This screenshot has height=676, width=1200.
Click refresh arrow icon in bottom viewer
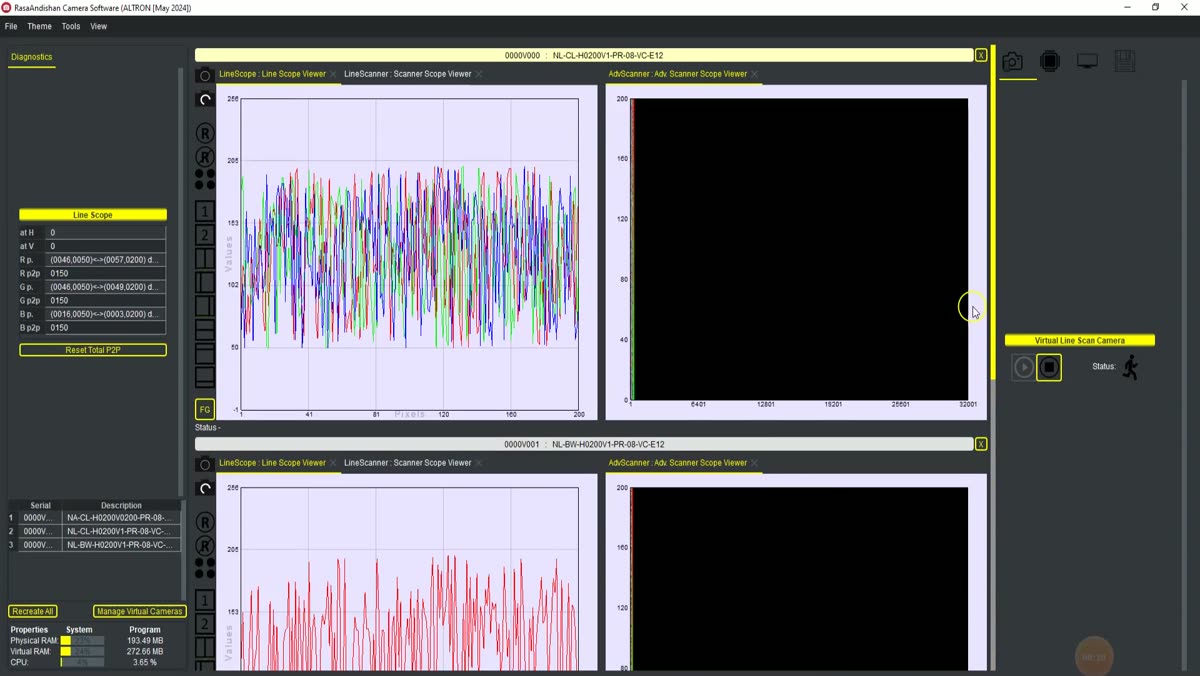tap(205, 488)
